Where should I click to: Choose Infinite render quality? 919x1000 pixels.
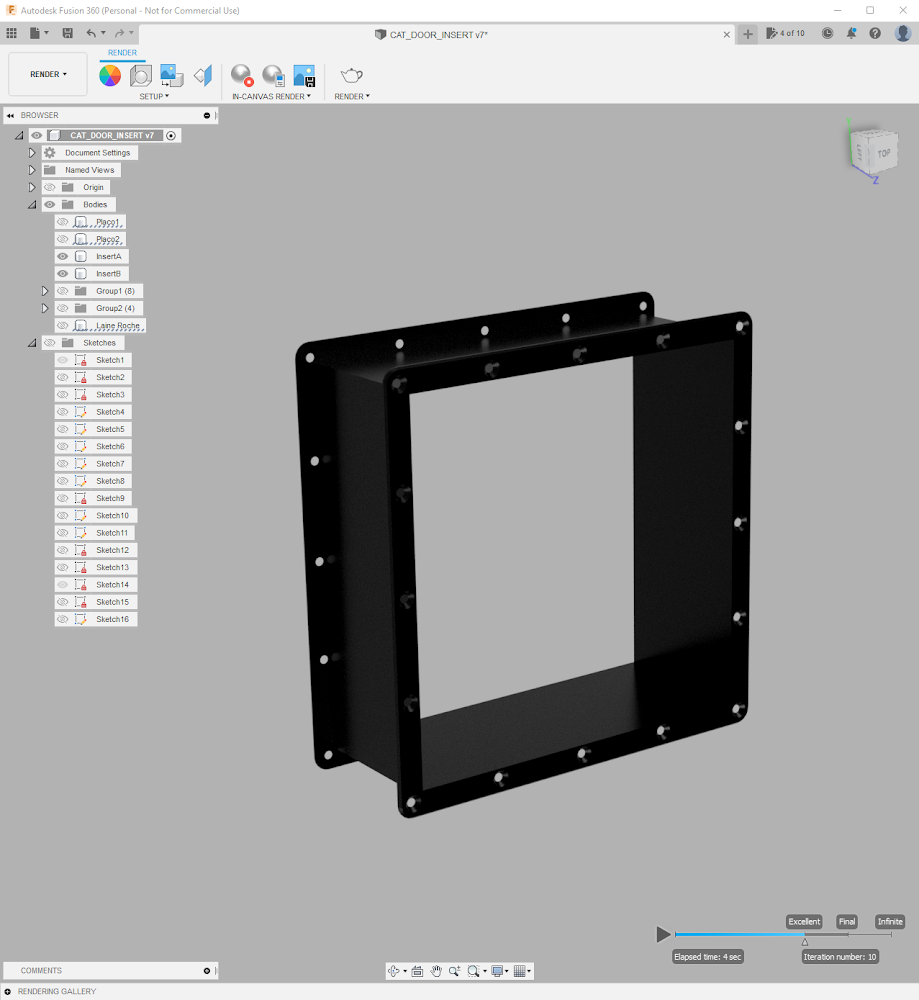pyautogui.click(x=888, y=921)
